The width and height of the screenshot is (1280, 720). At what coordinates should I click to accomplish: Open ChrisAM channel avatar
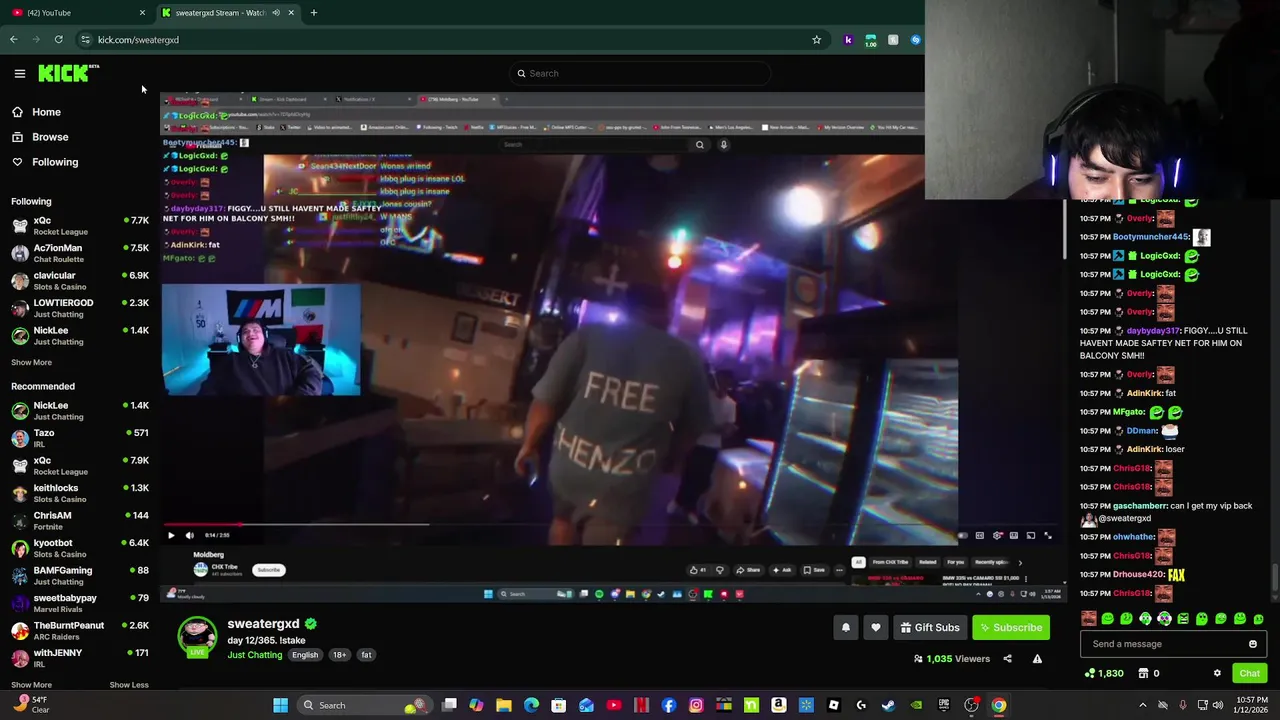point(19,521)
